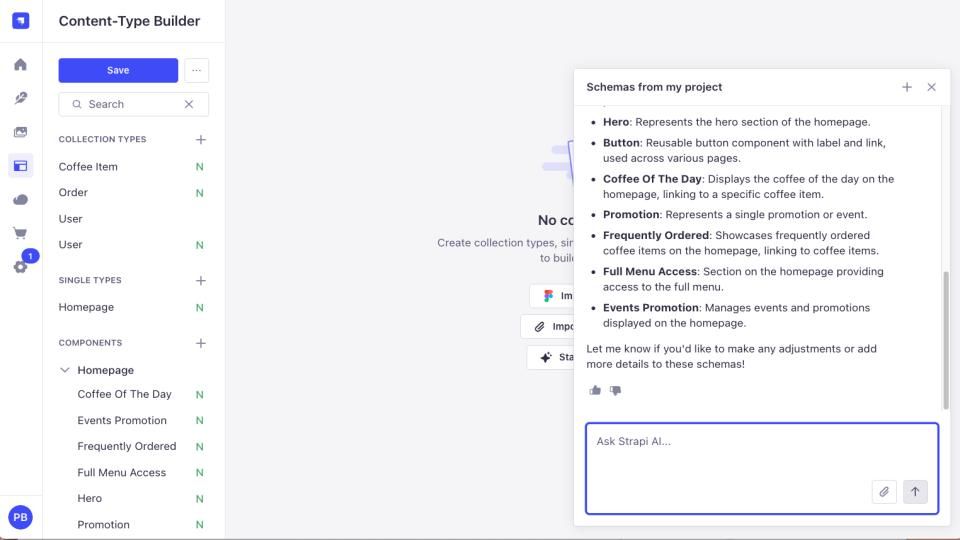Close the Strapi AI chat panel
The image size is (960, 540).
[x=931, y=87]
